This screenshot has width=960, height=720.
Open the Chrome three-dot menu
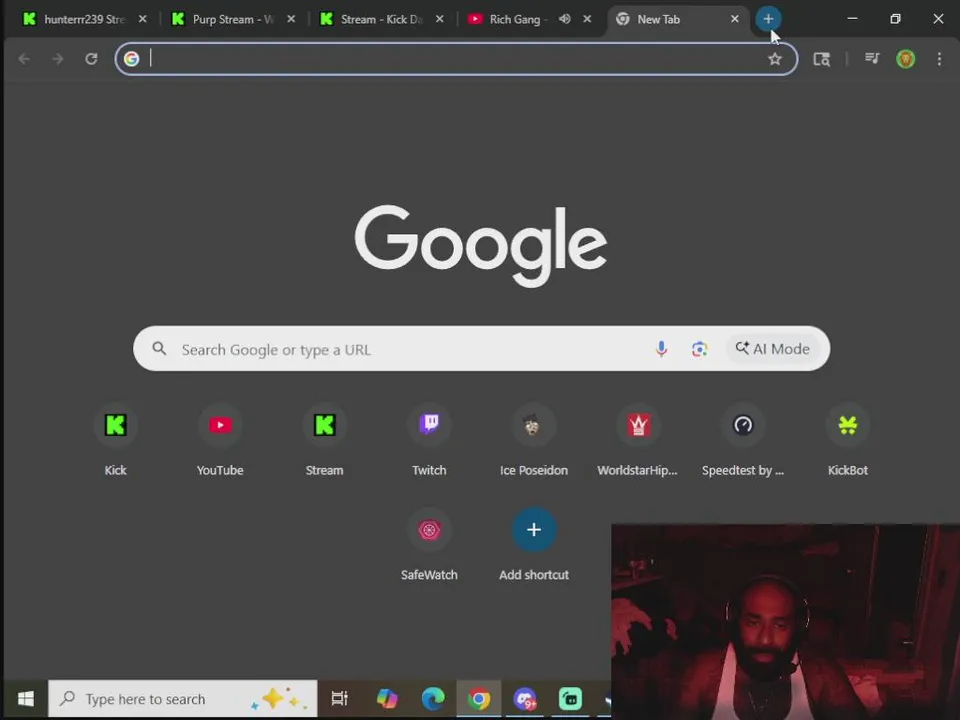coord(939,59)
